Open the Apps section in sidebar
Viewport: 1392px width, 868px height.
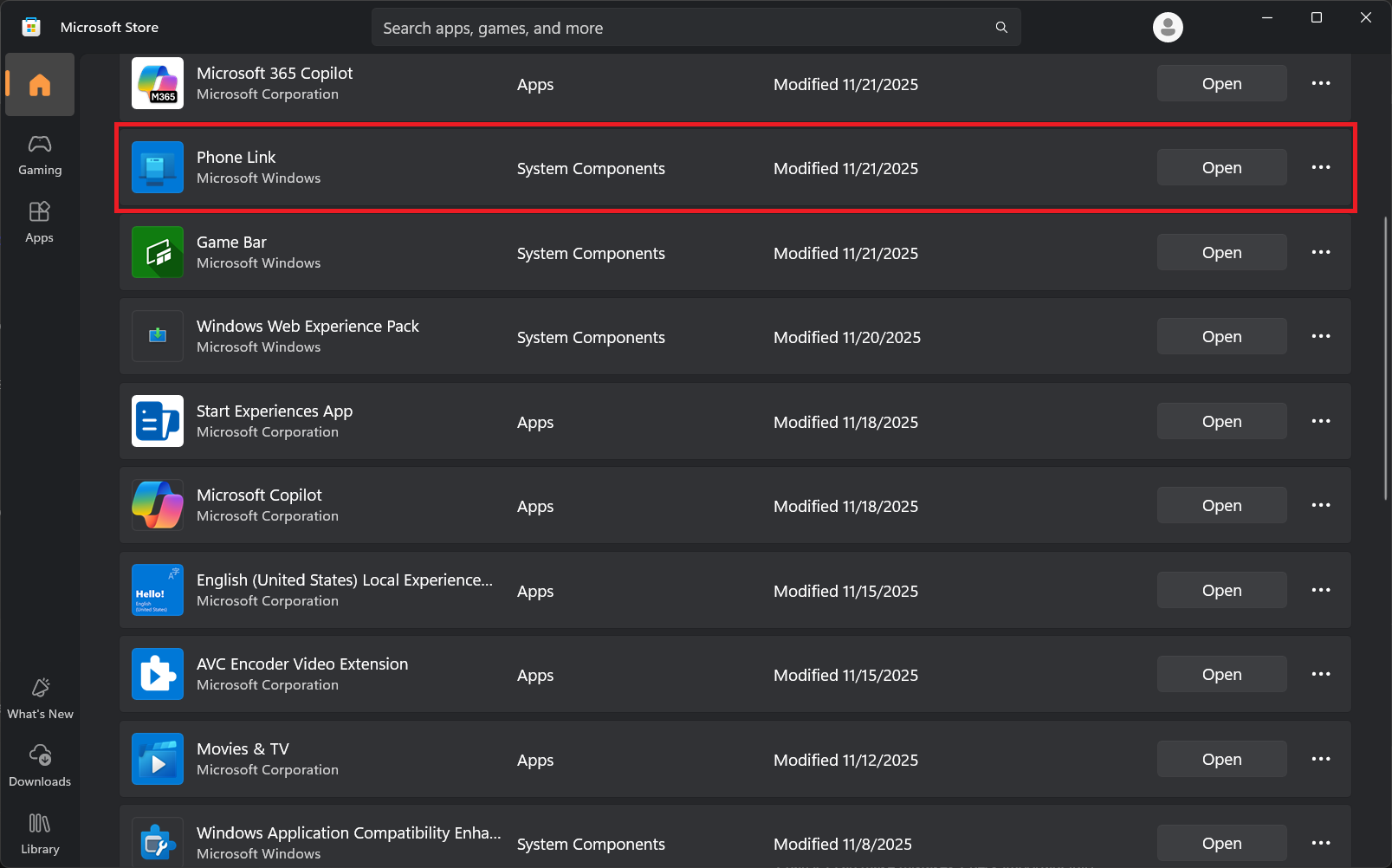[x=40, y=223]
